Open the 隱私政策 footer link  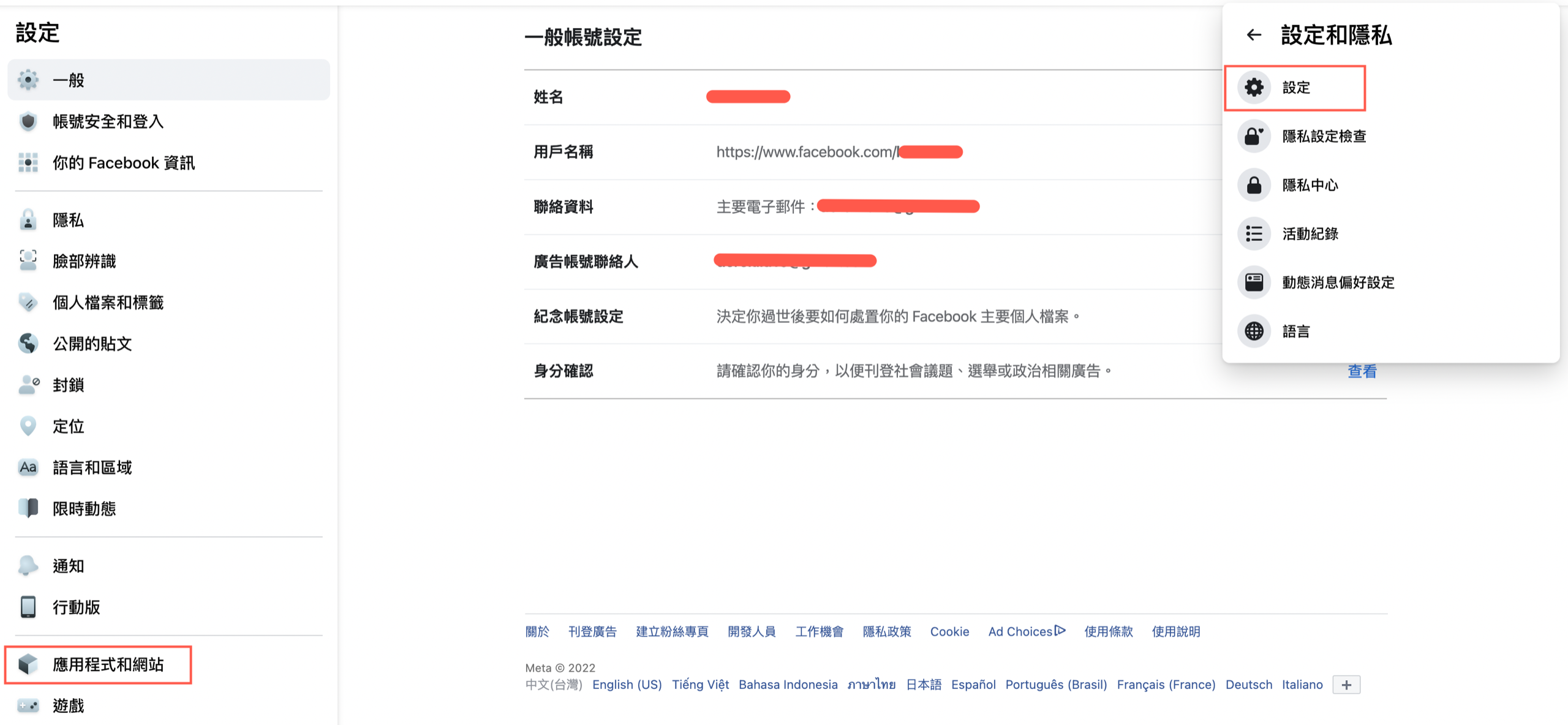pyautogui.click(x=887, y=631)
